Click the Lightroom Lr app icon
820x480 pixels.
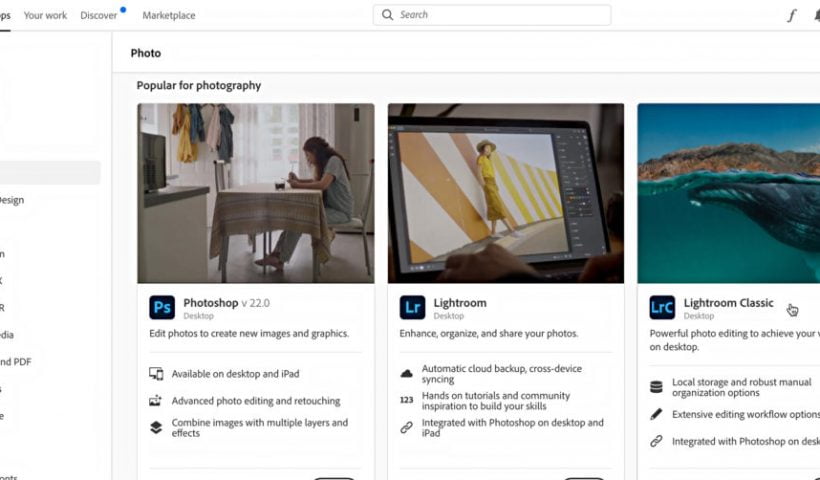(412, 307)
